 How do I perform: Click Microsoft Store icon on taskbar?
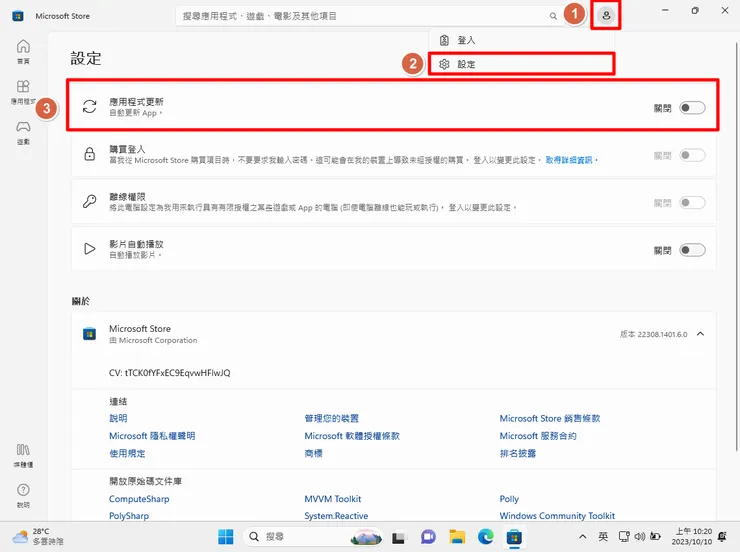514,537
